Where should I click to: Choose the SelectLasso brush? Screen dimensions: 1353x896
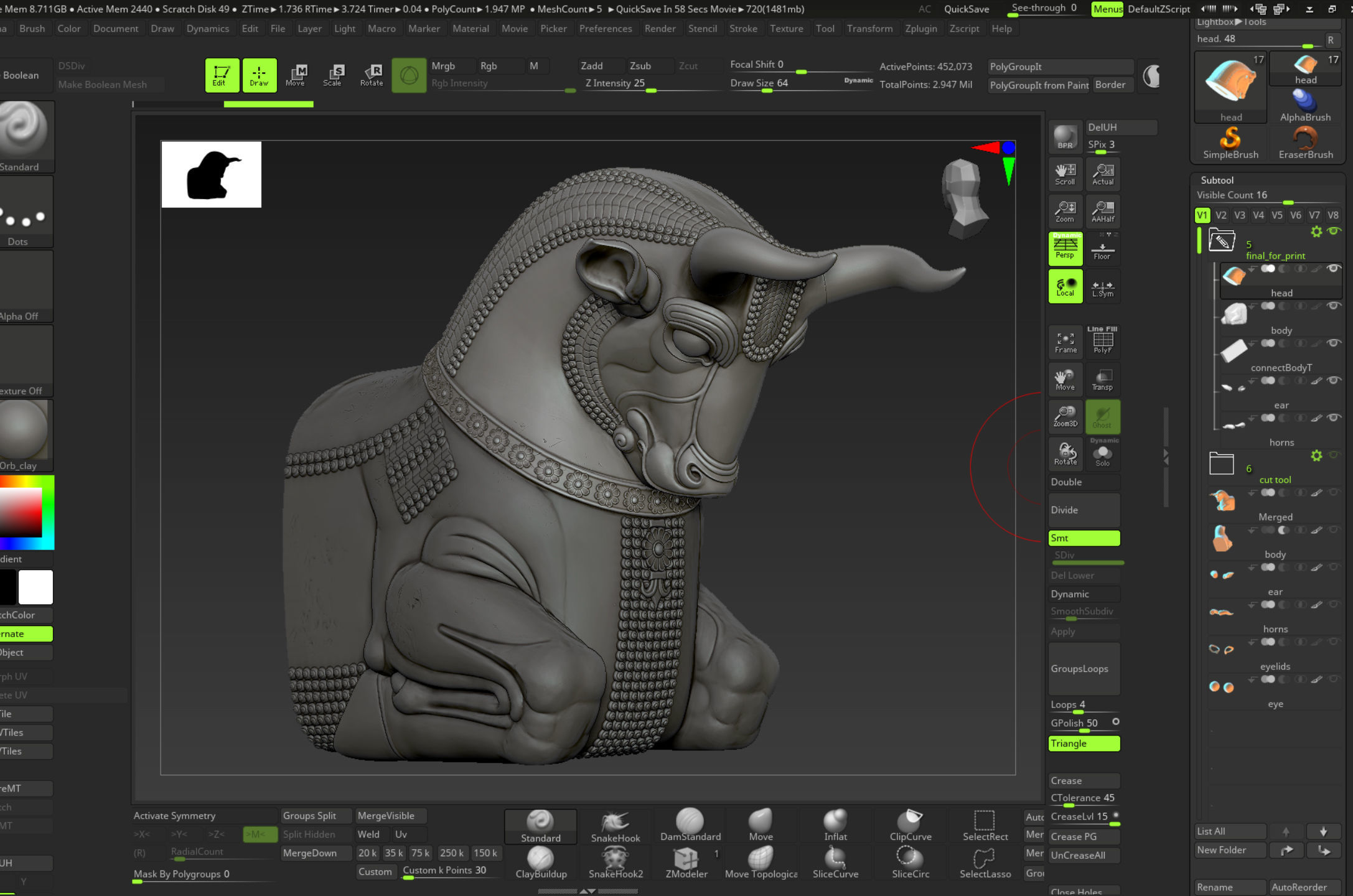coord(985,863)
